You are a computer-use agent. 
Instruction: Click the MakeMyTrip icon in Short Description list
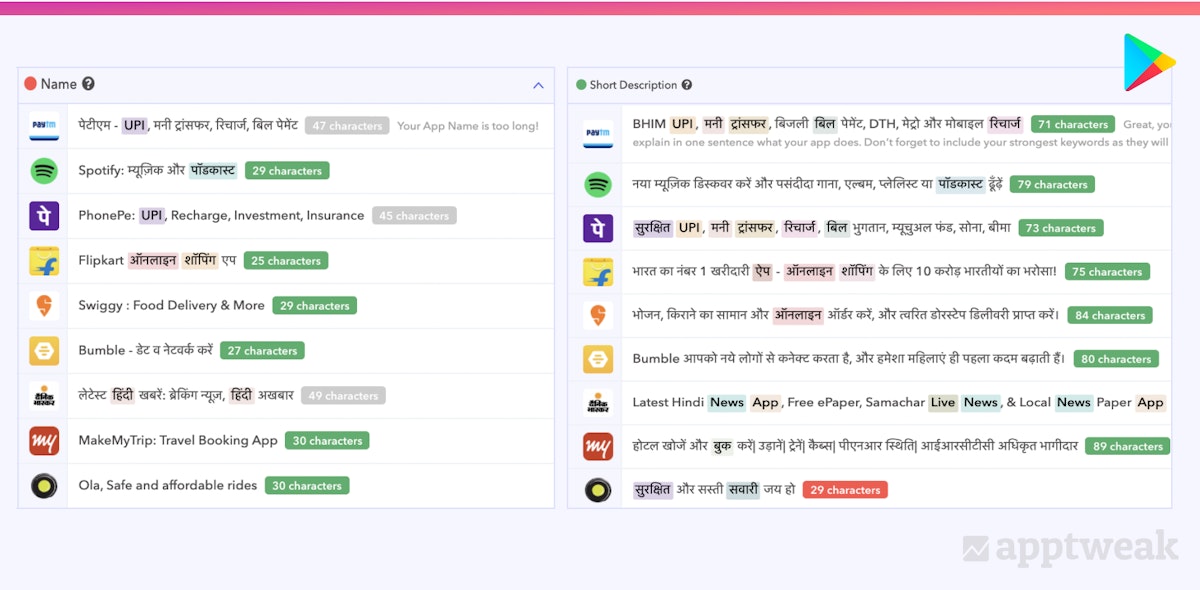(x=598, y=446)
